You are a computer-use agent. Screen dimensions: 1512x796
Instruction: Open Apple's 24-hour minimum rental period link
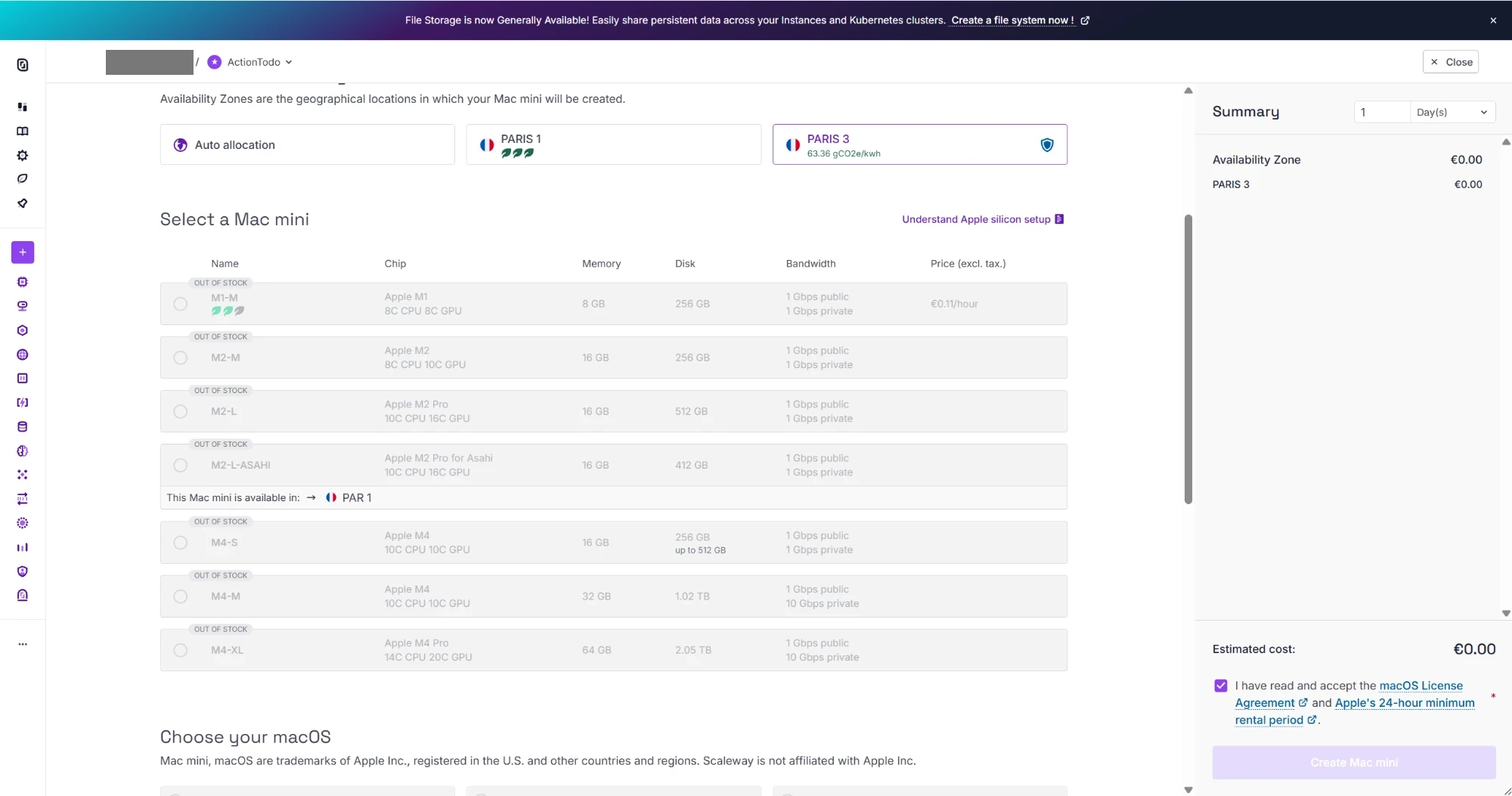pyautogui.click(x=1355, y=711)
